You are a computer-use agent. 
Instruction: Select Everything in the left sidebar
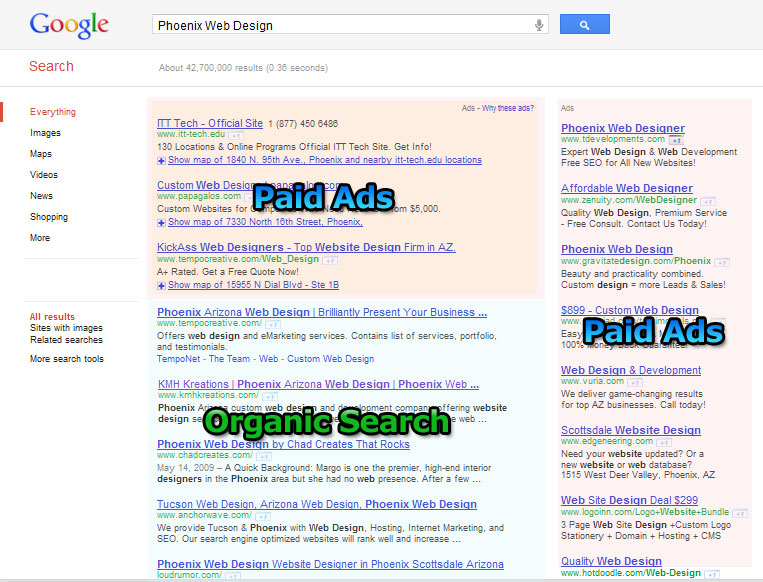tap(53, 112)
